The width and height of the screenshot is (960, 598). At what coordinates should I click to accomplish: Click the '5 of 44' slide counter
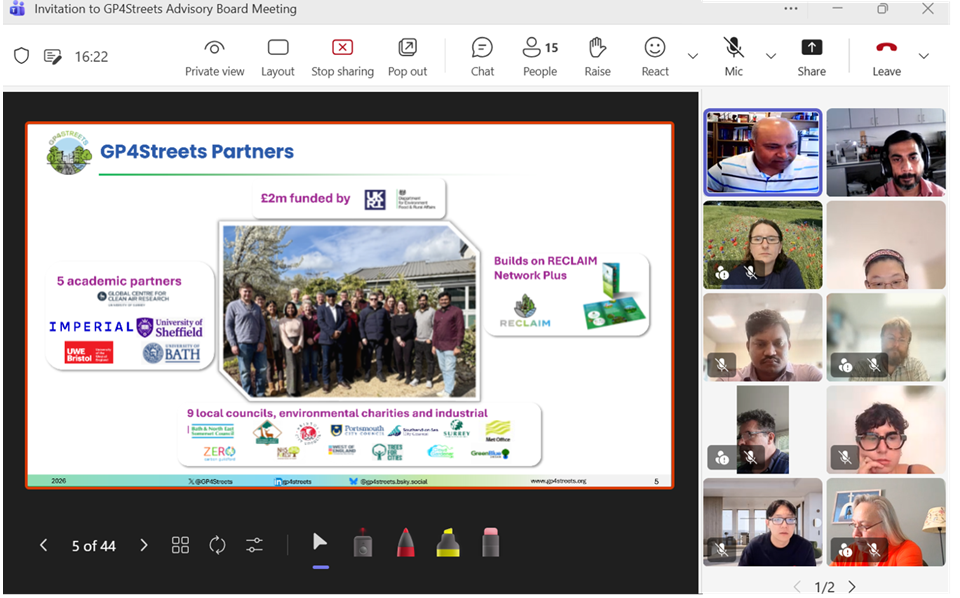point(94,545)
